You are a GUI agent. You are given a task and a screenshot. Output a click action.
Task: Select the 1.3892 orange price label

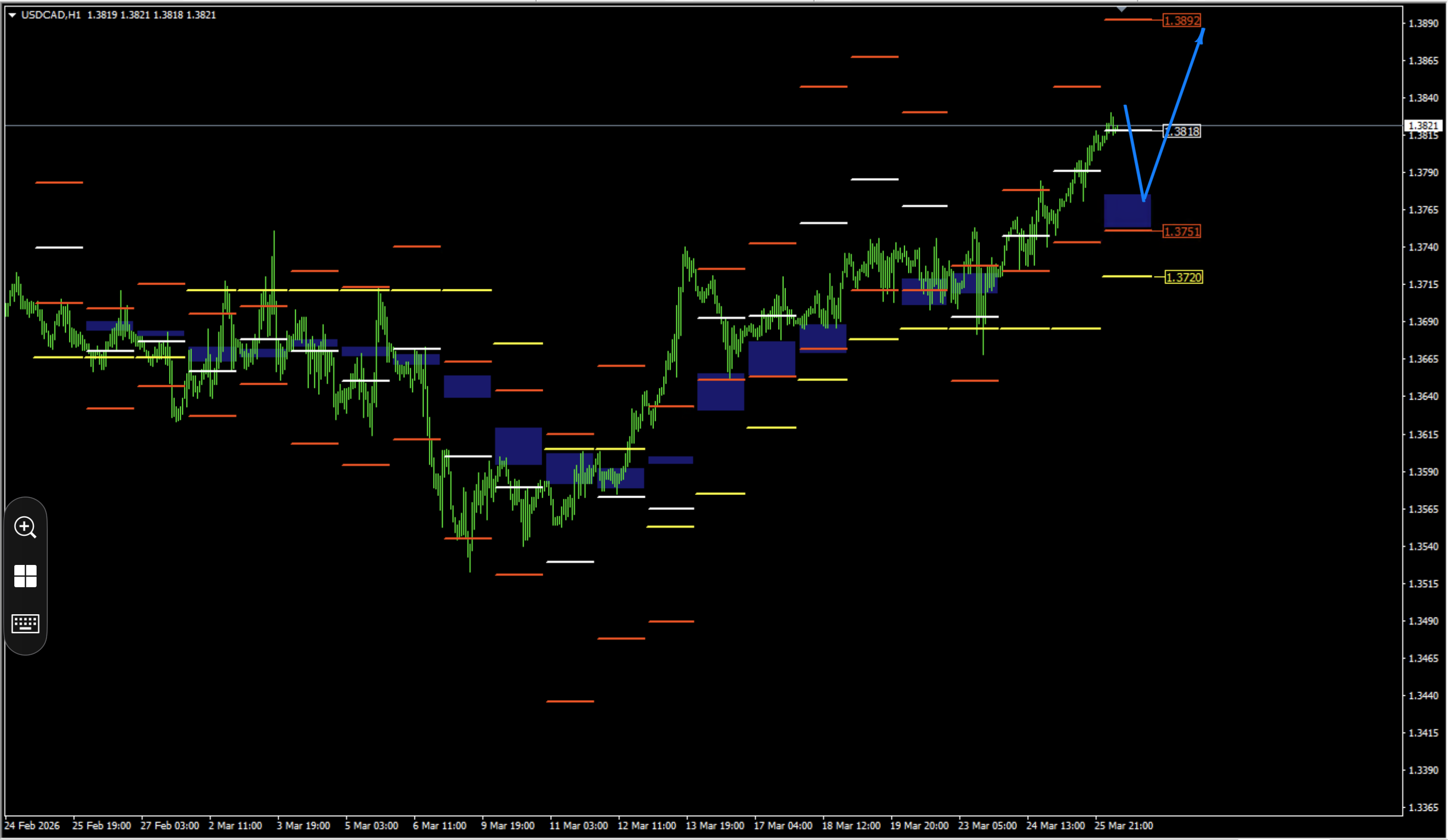[x=1181, y=21]
